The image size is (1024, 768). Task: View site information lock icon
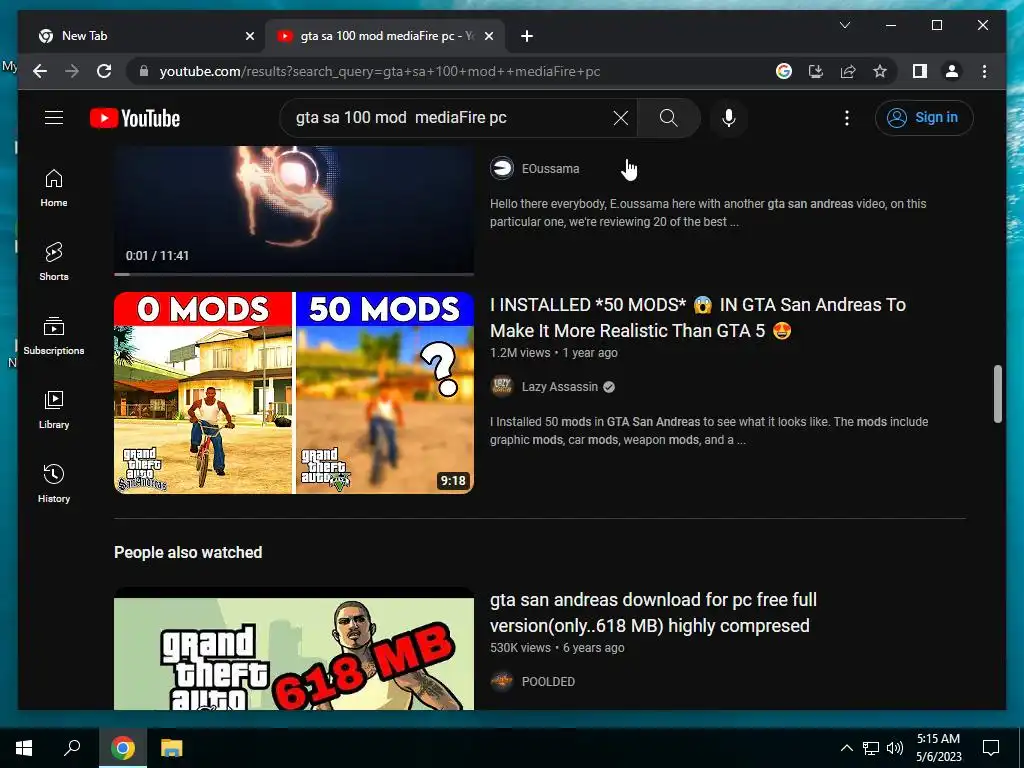[144, 71]
